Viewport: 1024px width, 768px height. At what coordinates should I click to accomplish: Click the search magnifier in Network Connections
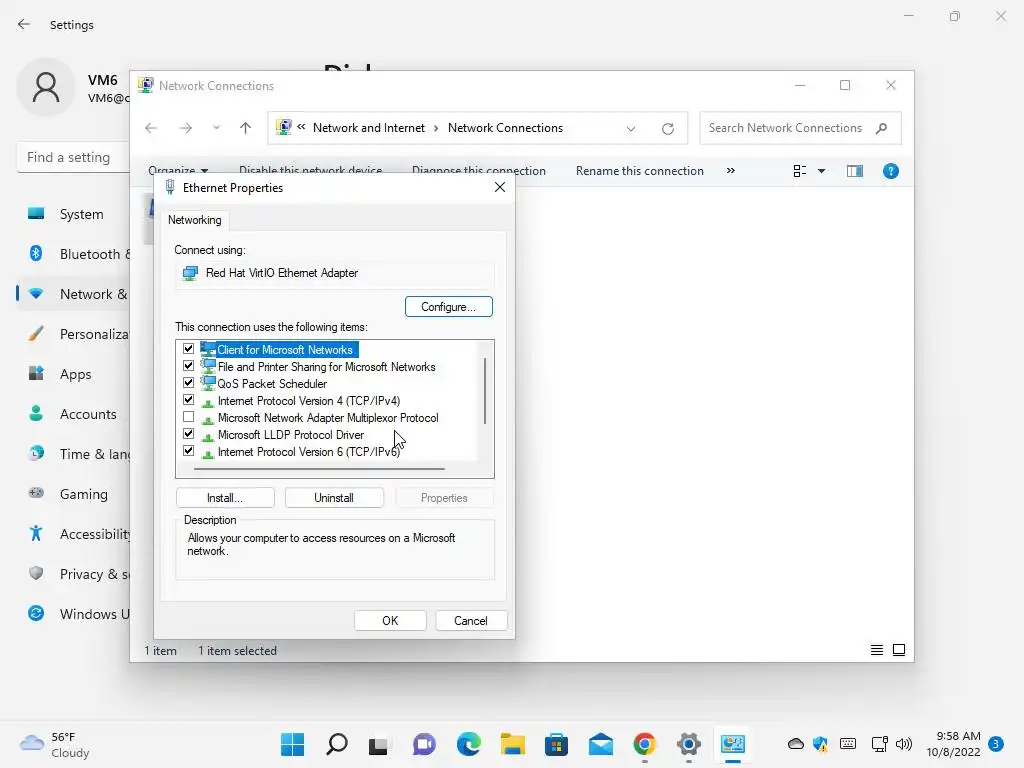pyautogui.click(x=882, y=128)
